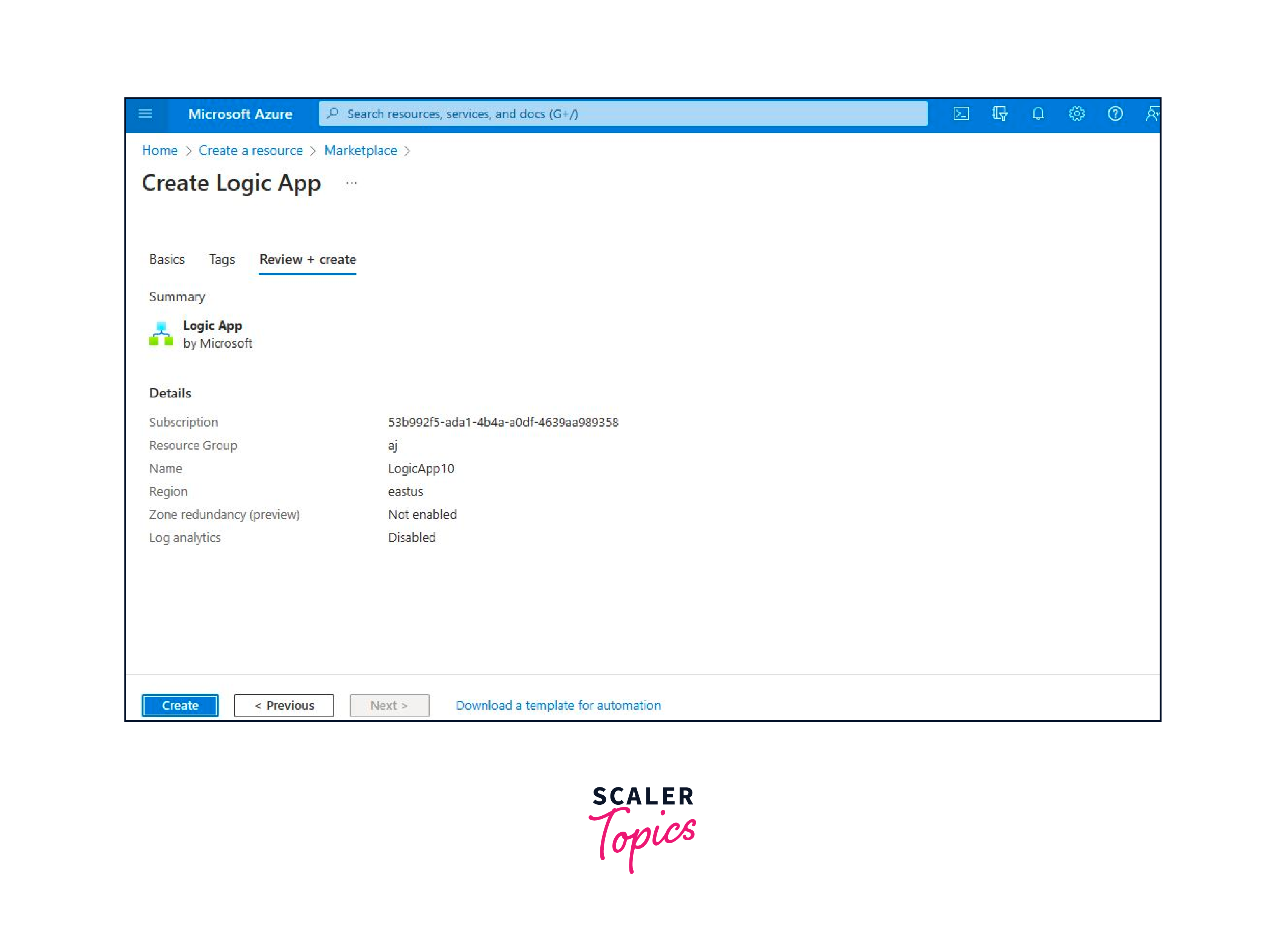The width and height of the screenshot is (1286, 952).
Task: Switch to the Basics tab
Action: point(167,259)
